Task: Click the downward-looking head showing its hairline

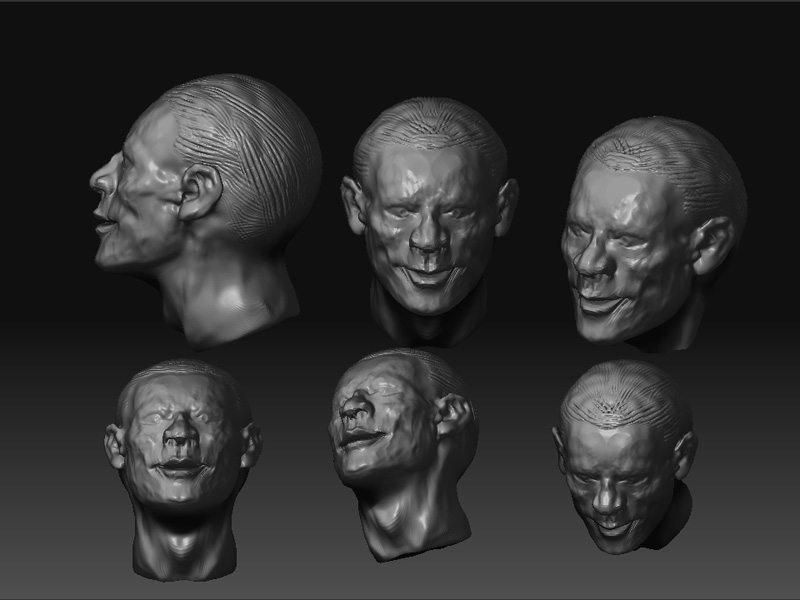Action: point(625,457)
